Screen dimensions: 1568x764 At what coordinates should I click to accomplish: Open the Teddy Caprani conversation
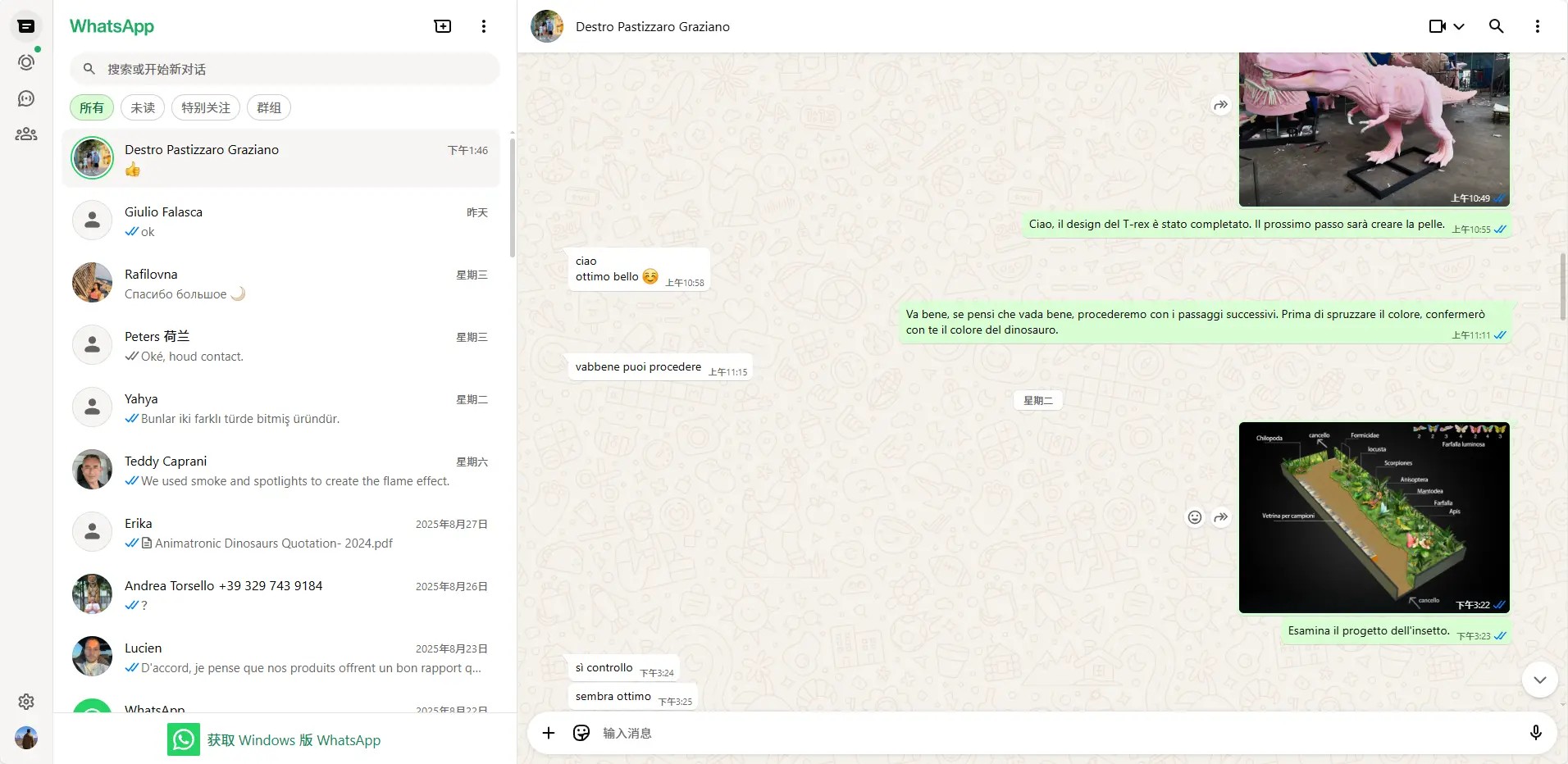pos(280,471)
